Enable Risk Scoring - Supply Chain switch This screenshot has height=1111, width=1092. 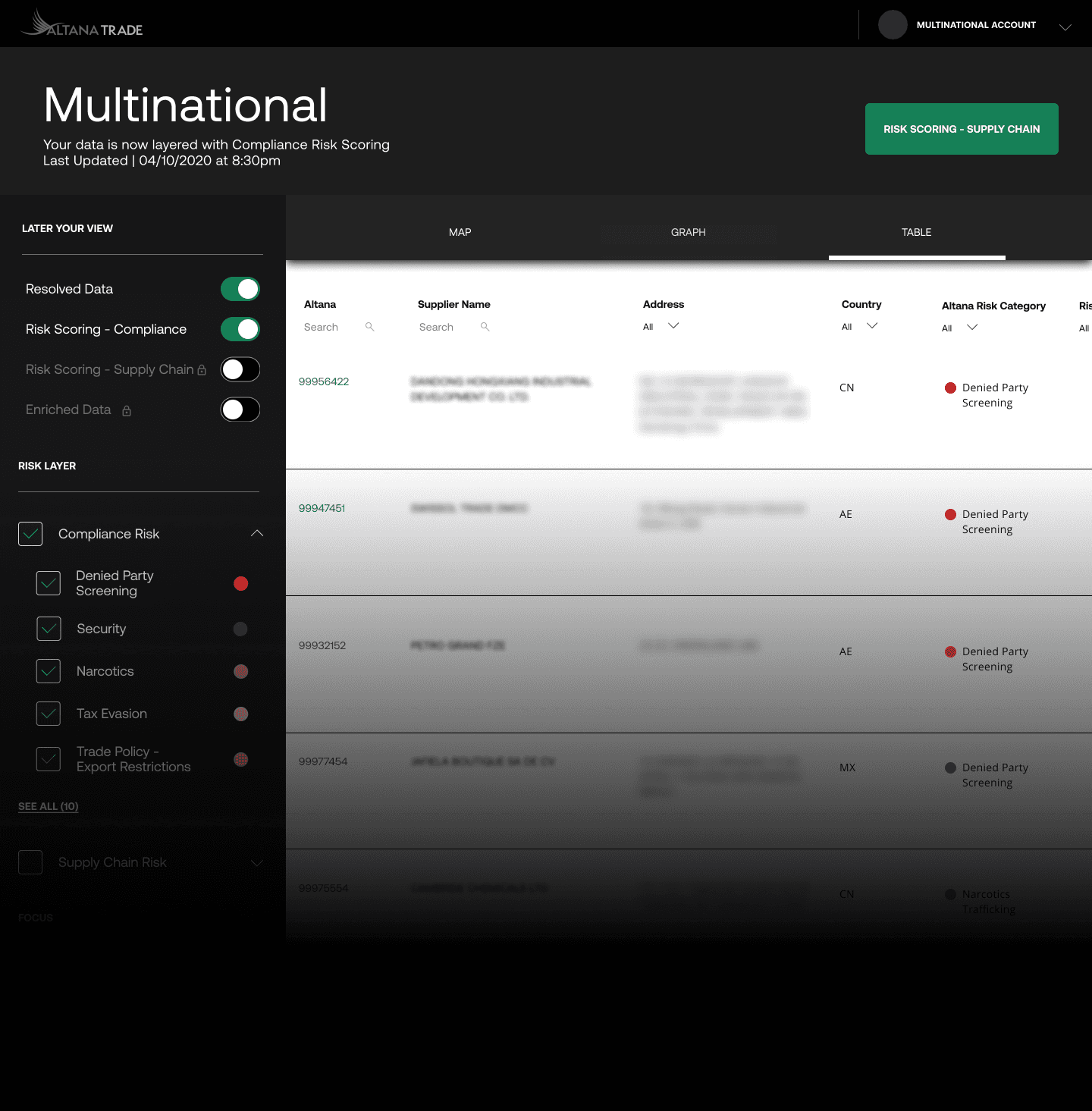coord(240,369)
